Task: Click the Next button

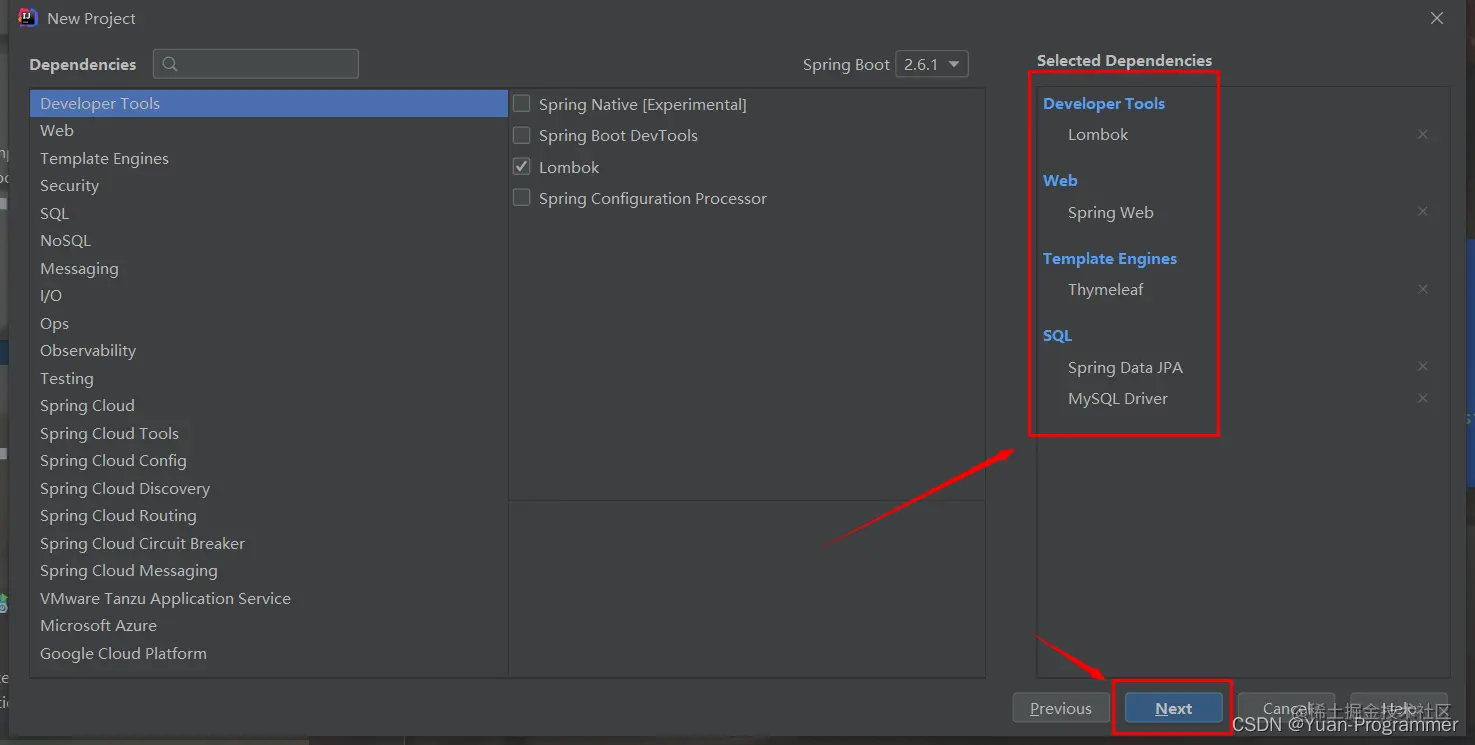Action: pos(1173,708)
